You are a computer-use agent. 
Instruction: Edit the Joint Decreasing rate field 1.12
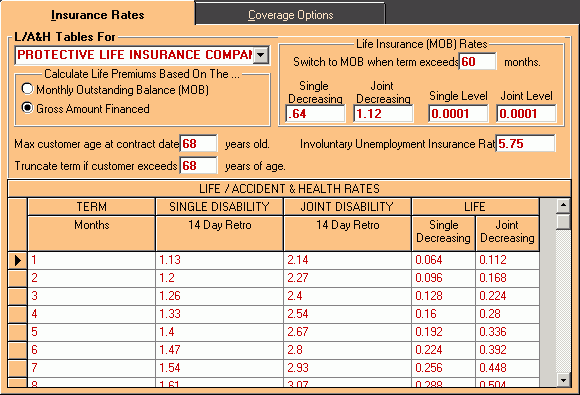tap(383, 113)
